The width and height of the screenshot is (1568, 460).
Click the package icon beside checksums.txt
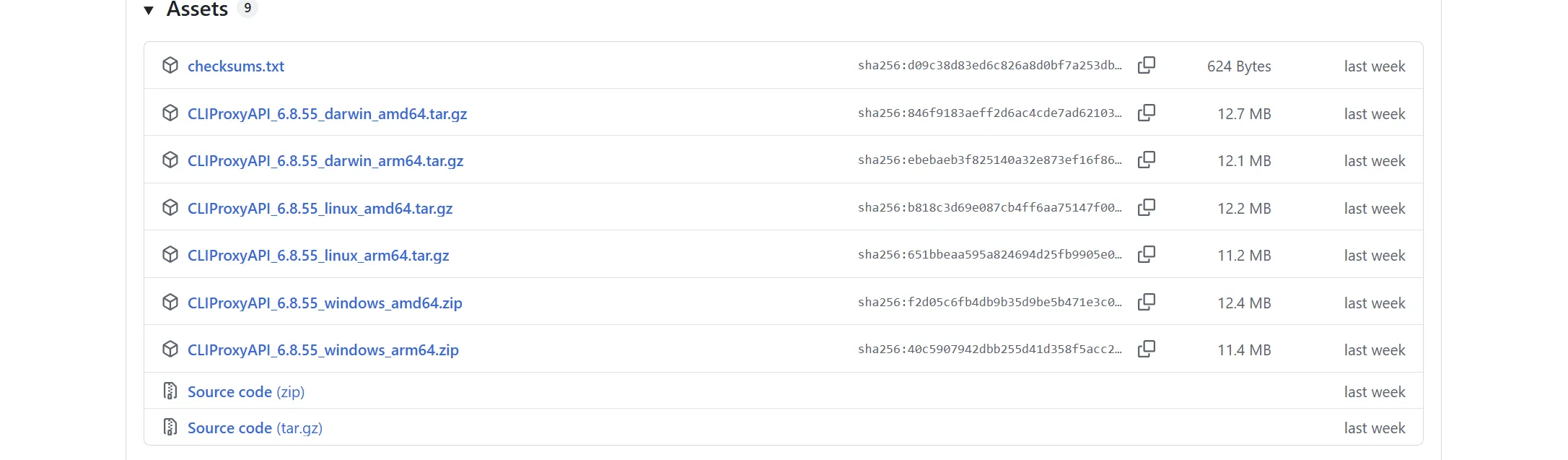coord(170,66)
